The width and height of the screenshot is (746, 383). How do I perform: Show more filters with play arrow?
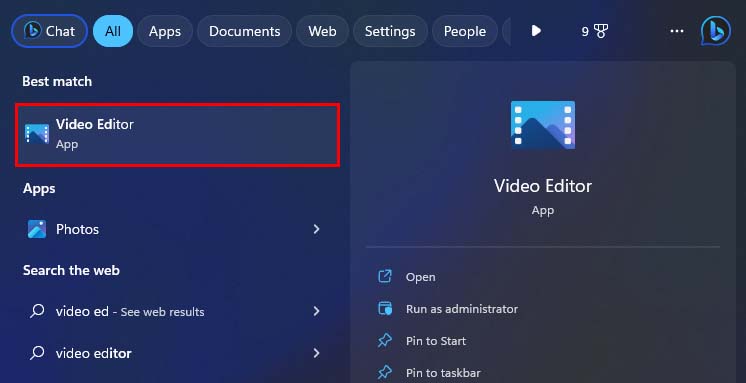click(536, 31)
